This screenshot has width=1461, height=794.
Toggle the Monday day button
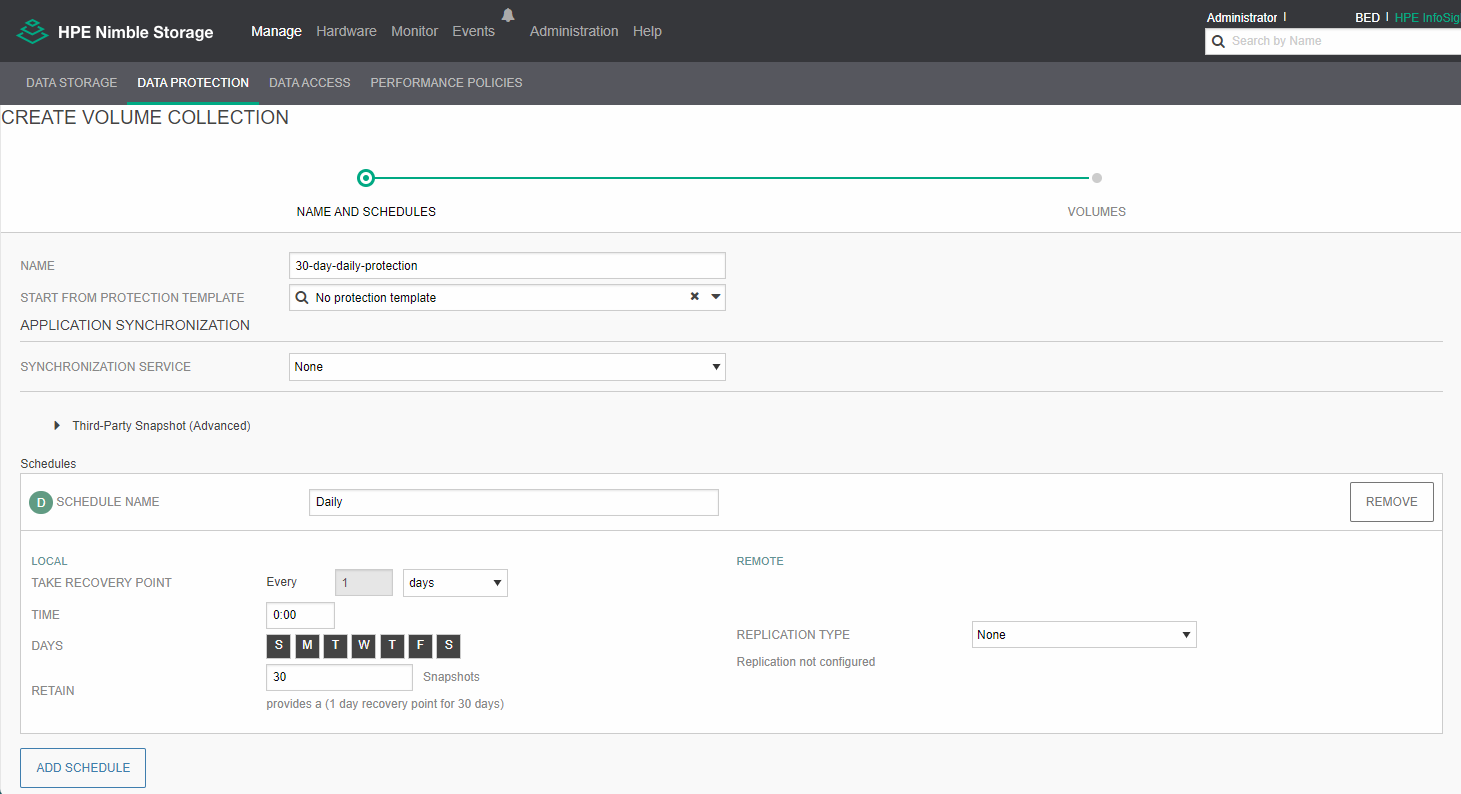click(x=307, y=646)
